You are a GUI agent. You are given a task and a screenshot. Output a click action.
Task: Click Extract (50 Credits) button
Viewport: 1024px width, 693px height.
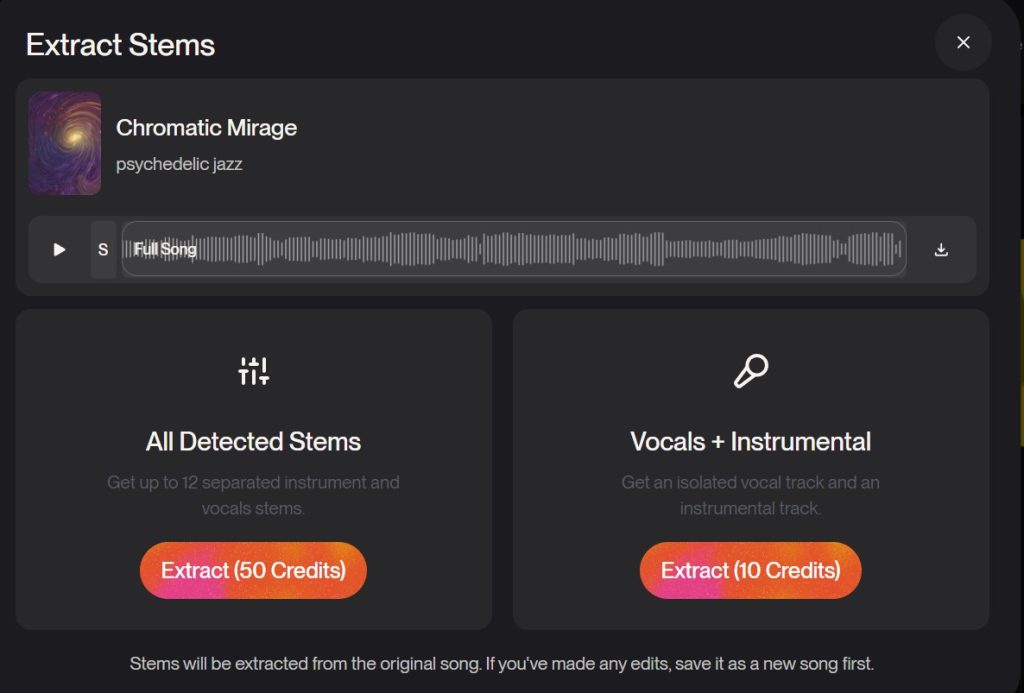(x=253, y=570)
